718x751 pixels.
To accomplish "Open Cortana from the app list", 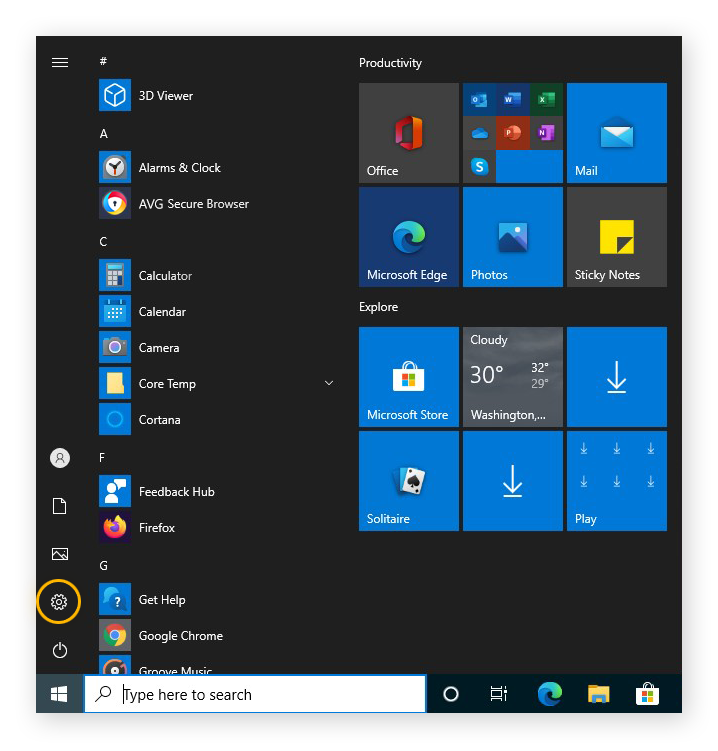I will coord(216,420).
